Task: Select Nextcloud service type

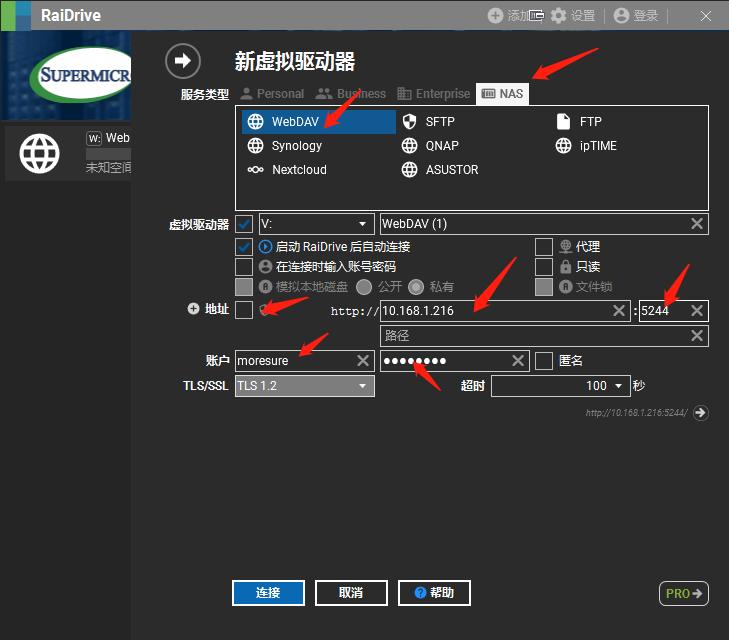Action: click(287, 170)
